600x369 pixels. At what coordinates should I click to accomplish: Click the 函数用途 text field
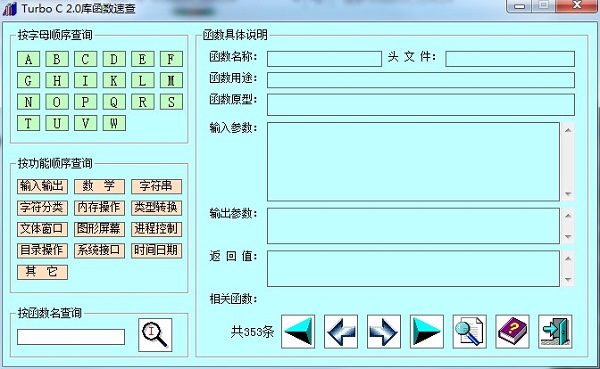click(x=421, y=80)
